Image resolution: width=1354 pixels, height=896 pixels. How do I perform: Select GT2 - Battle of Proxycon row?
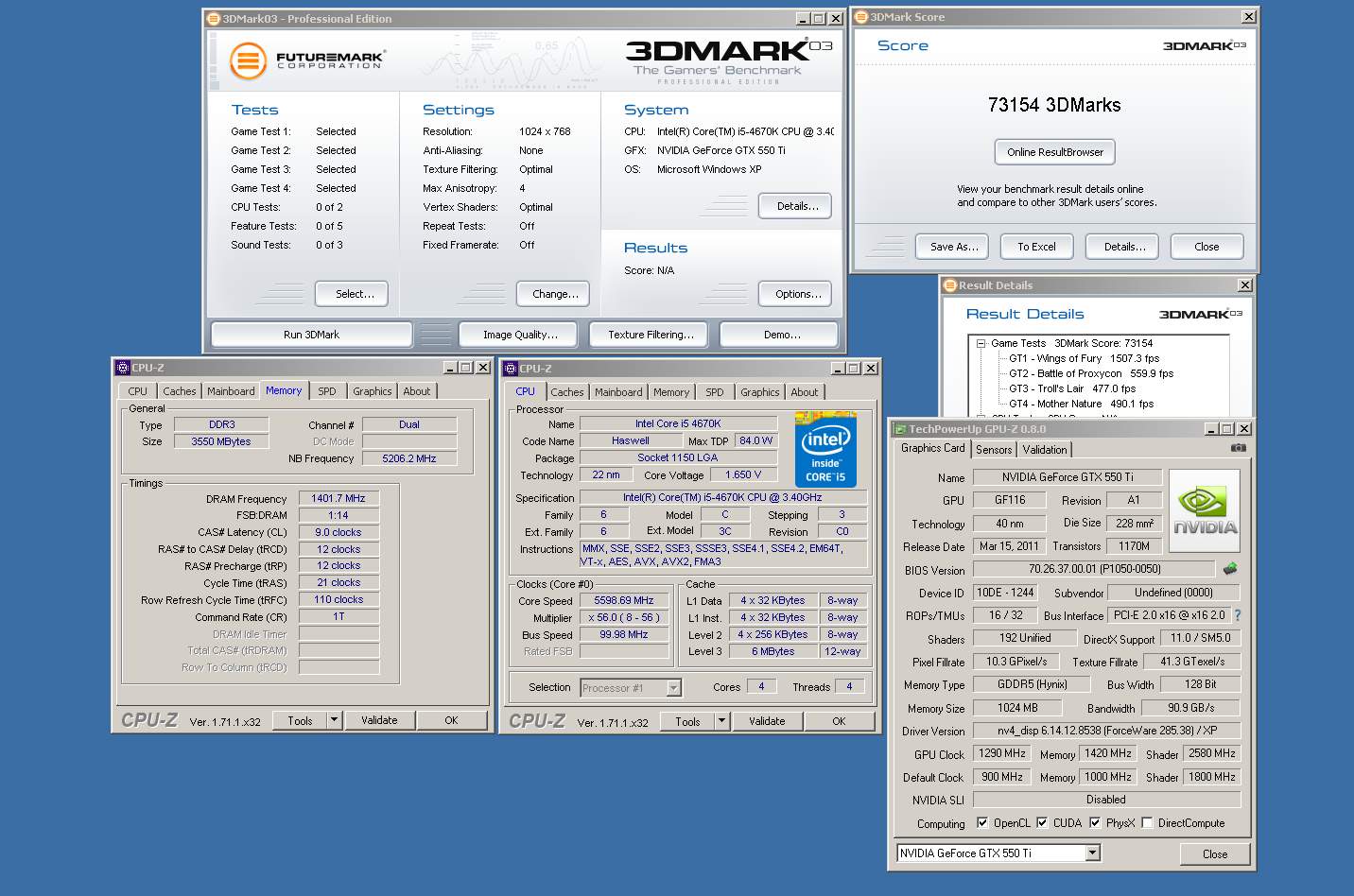(1091, 373)
